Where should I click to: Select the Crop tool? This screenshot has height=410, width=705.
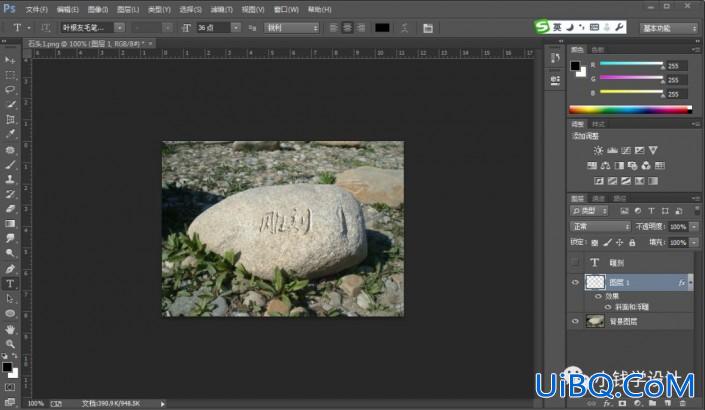10,119
